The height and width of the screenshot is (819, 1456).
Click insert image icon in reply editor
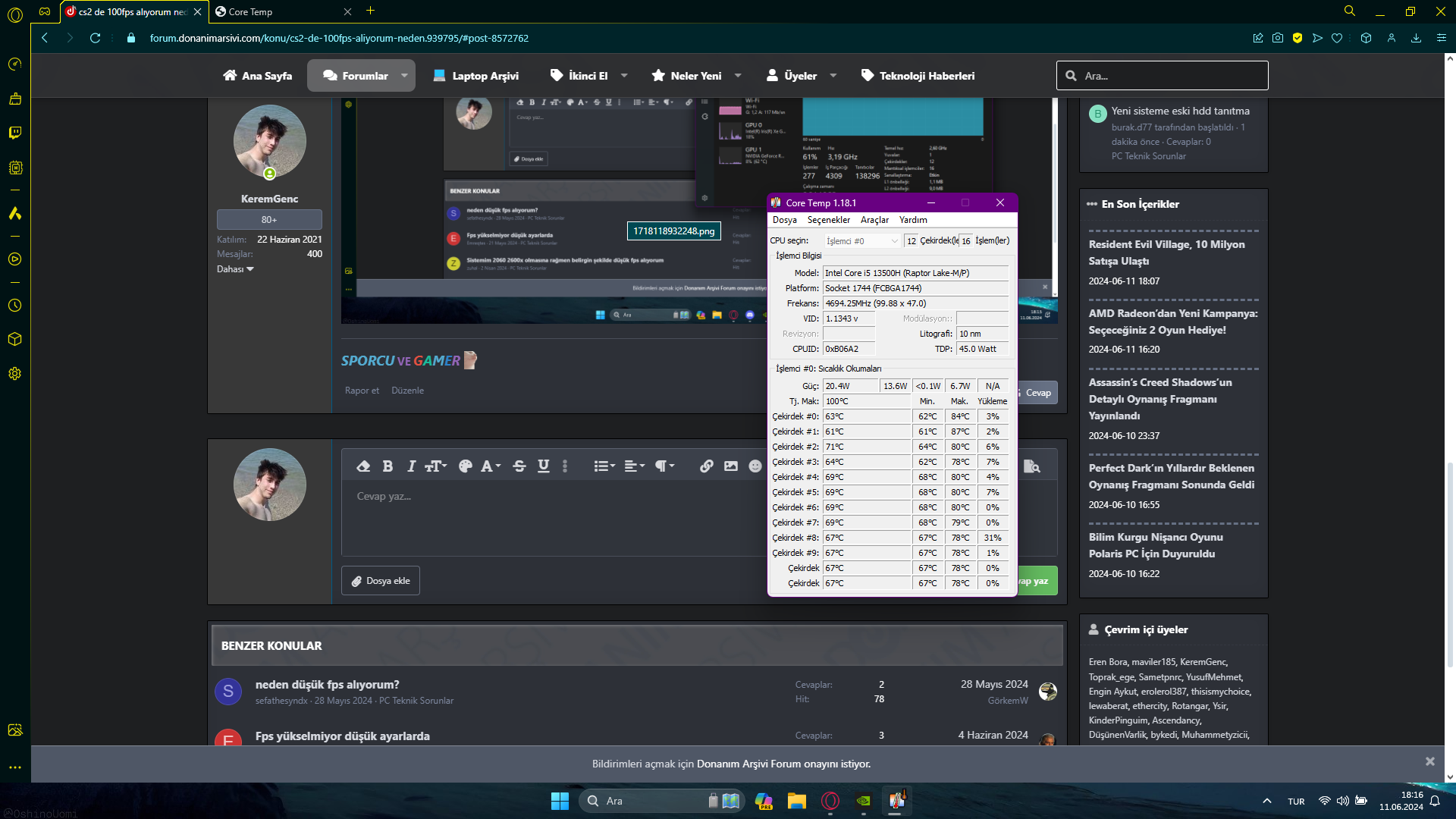pyautogui.click(x=731, y=466)
